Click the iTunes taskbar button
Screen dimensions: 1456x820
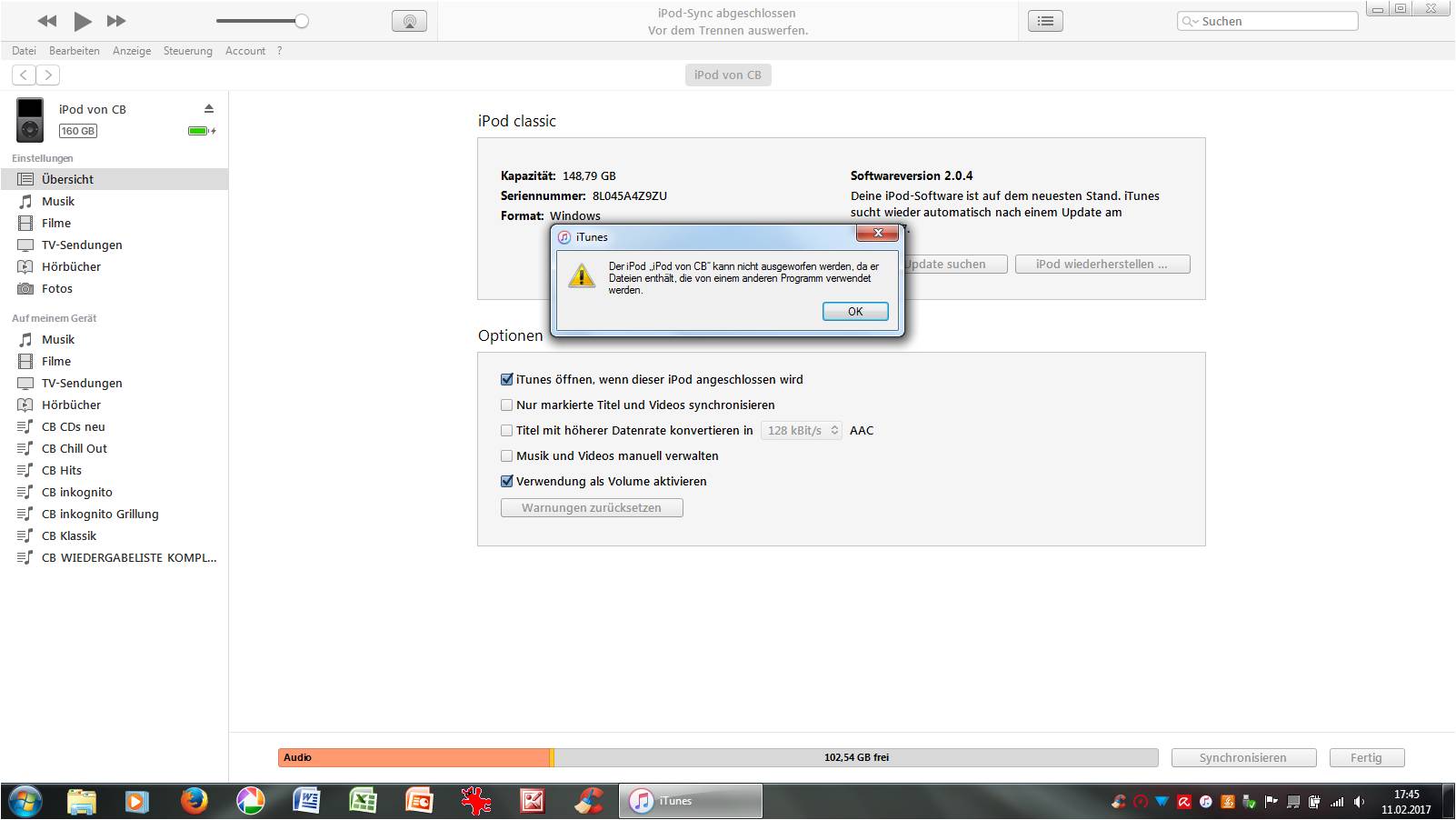point(691,801)
